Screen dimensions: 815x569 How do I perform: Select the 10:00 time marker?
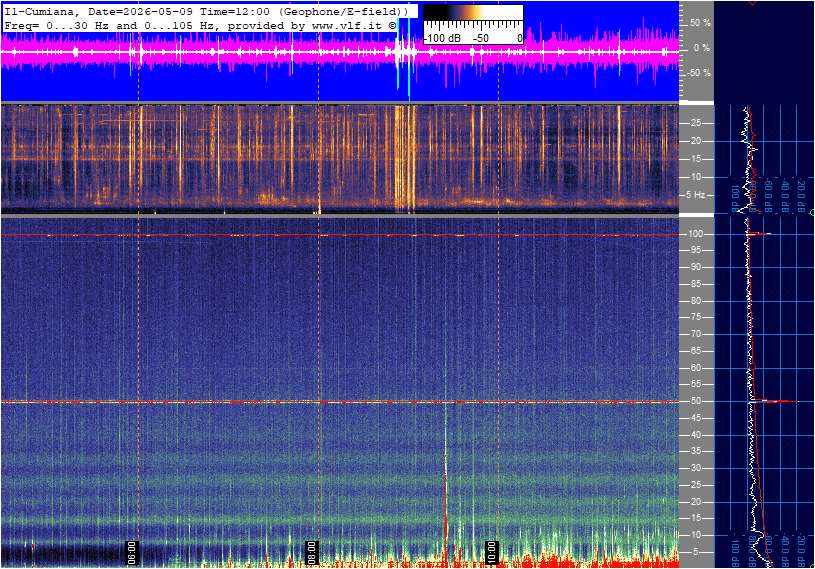coord(491,552)
